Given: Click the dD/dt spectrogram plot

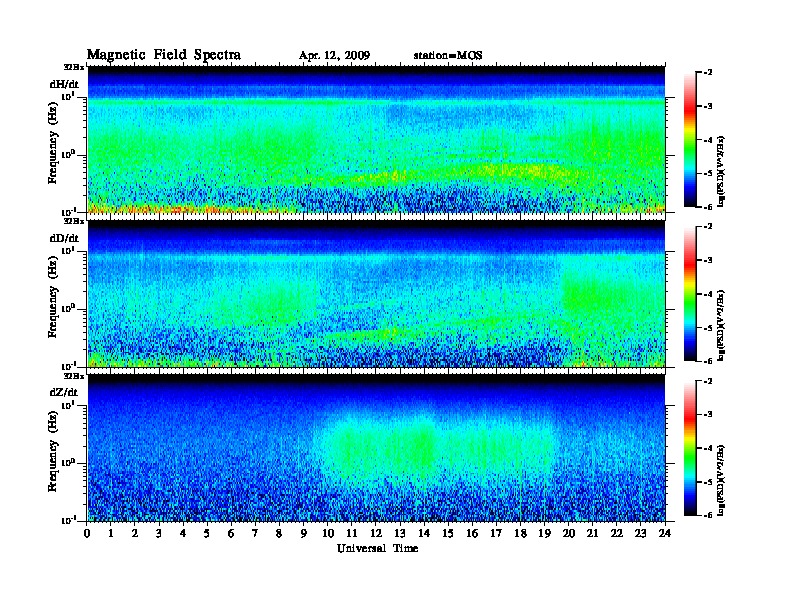Looking at the screenshot, I should [x=377, y=294].
